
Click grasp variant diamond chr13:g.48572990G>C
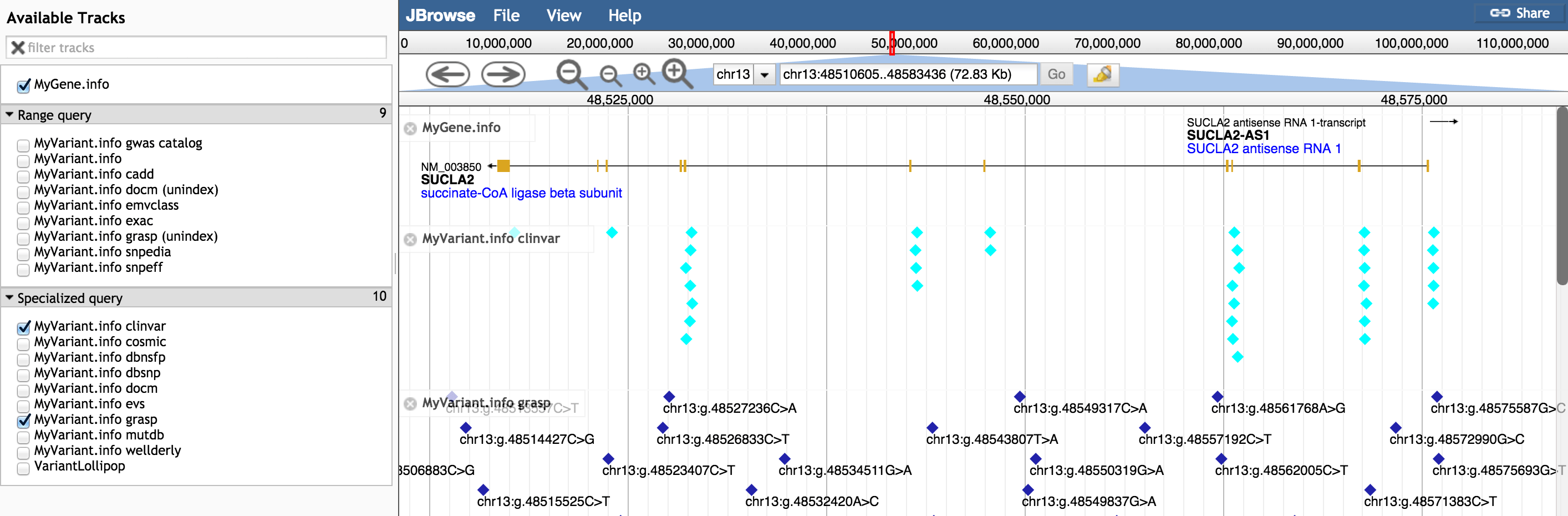click(1396, 428)
